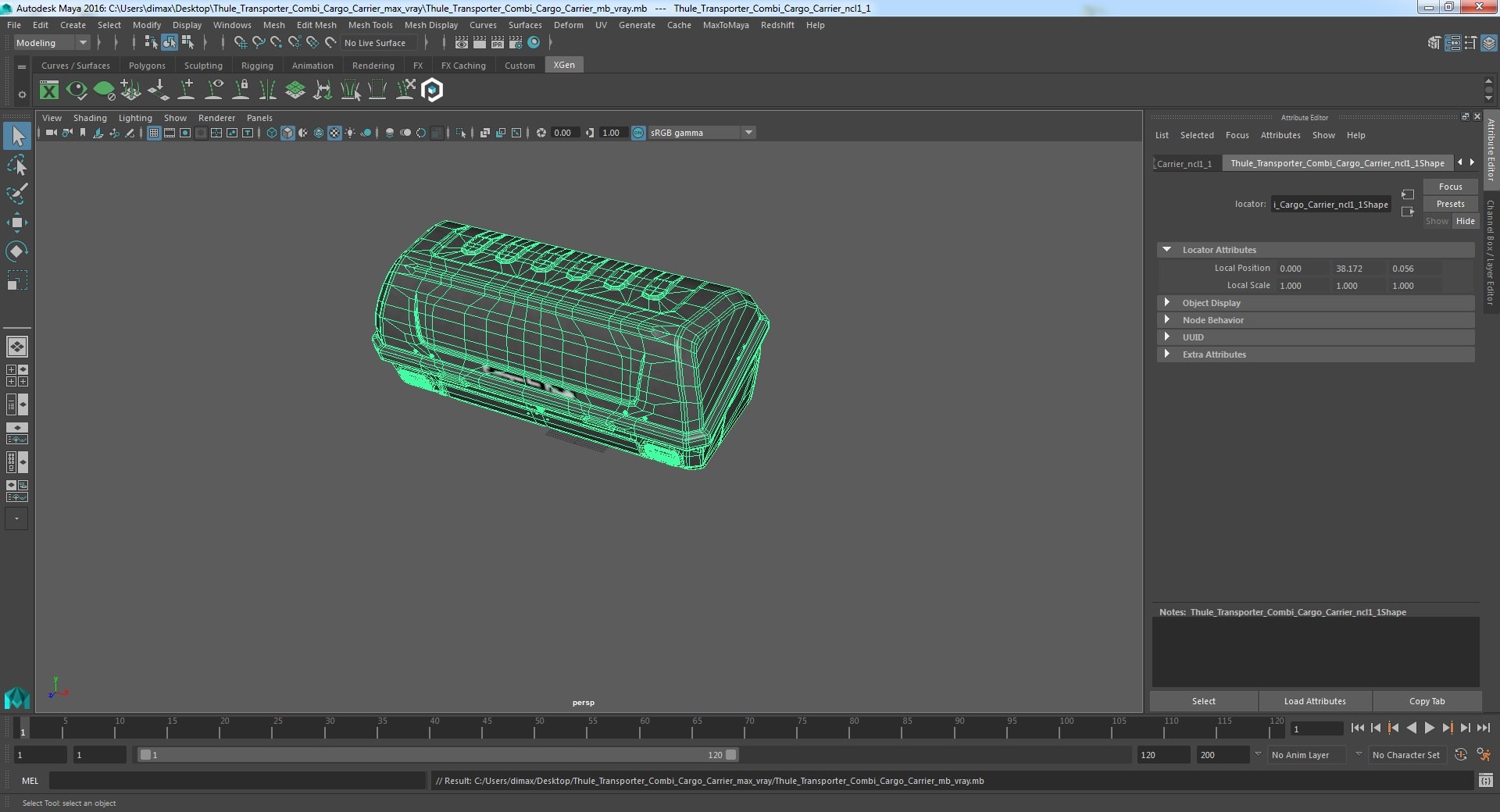1500x812 pixels.
Task: Click the XGen green patches icon
Action: click(295, 91)
